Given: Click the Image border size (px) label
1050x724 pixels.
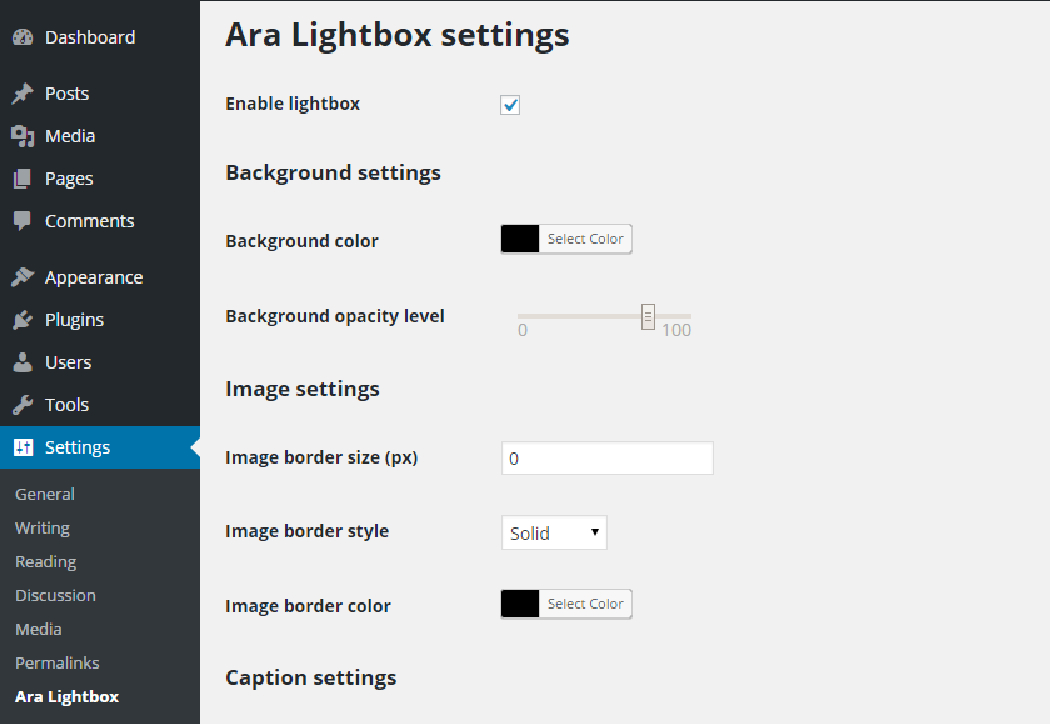Looking at the screenshot, I should point(321,458).
